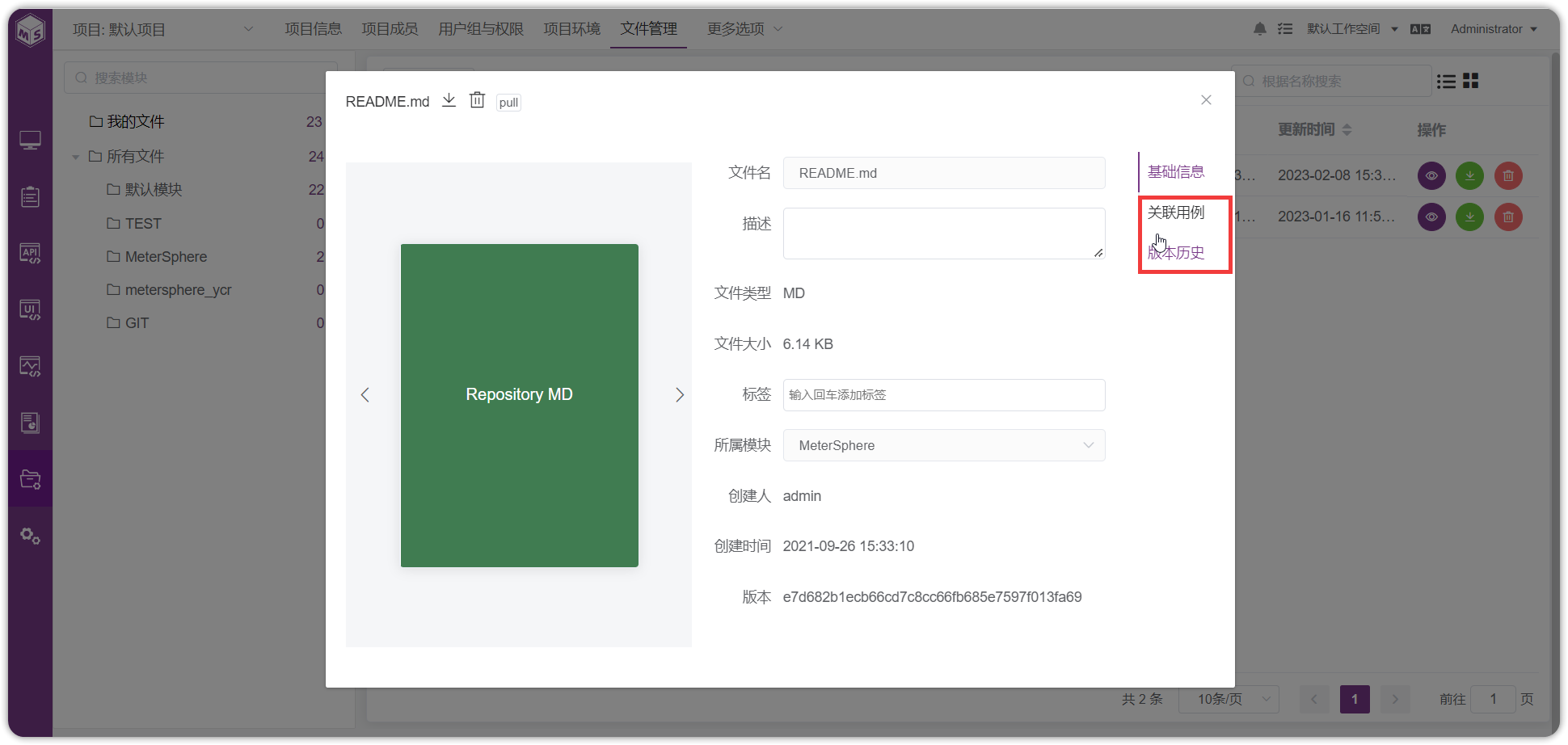1568x745 pixels.
Task: Open 用户组与权限 menu item
Action: (x=481, y=29)
